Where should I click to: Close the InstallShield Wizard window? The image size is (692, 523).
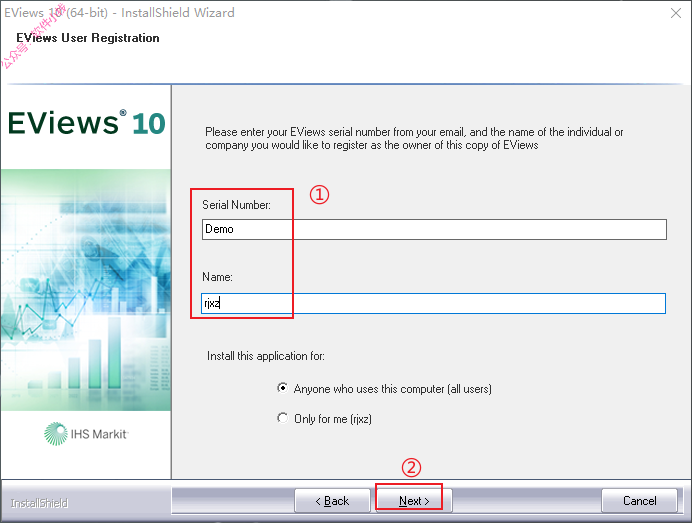pyautogui.click(x=676, y=13)
